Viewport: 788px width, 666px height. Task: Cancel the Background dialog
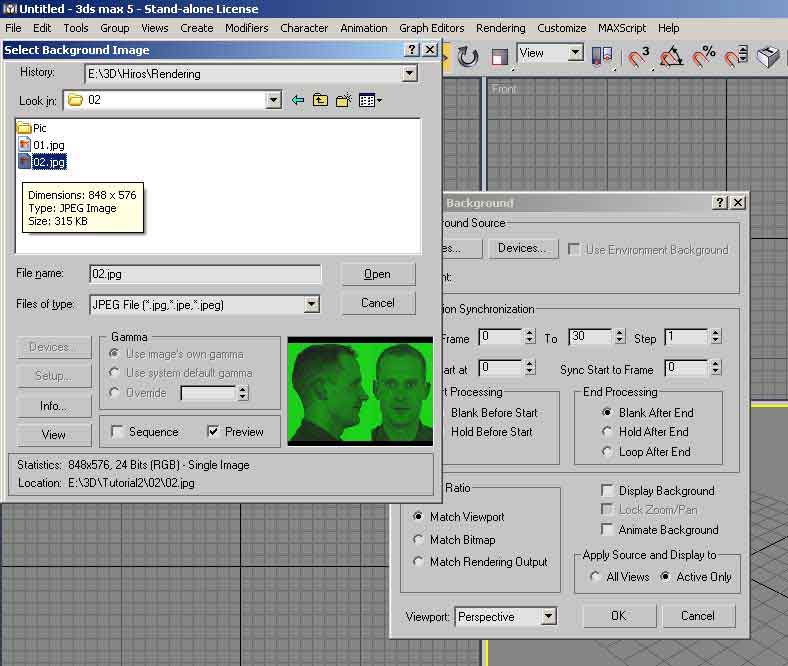click(x=698, y=616)
